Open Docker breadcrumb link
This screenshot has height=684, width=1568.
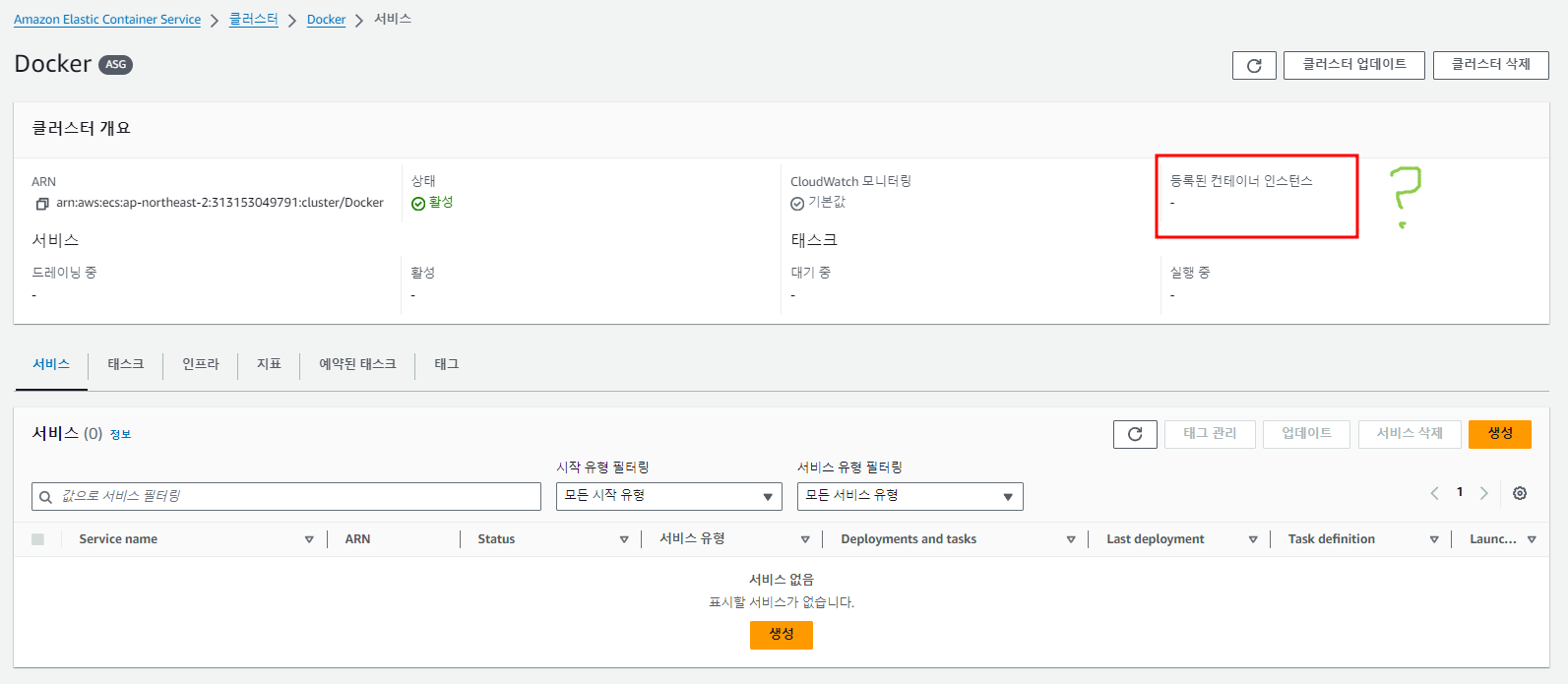coord(326,20)
